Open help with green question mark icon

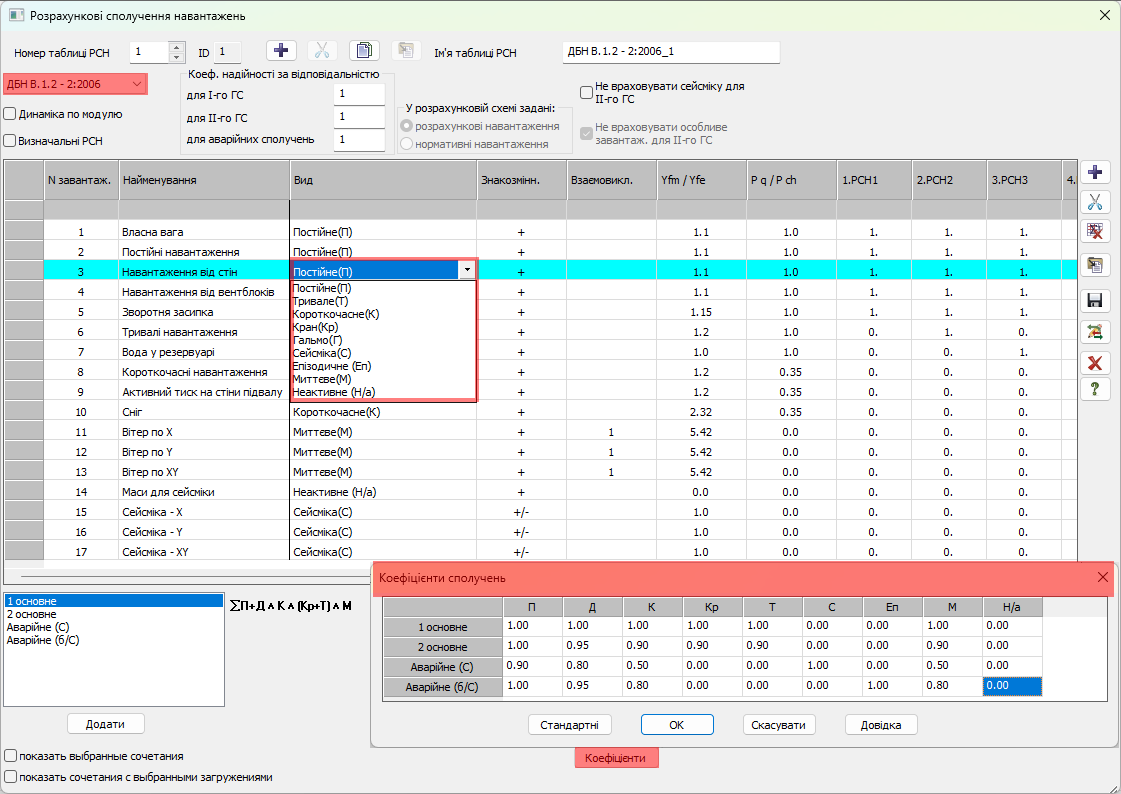pyautogui.click(x=1095, y=389)
